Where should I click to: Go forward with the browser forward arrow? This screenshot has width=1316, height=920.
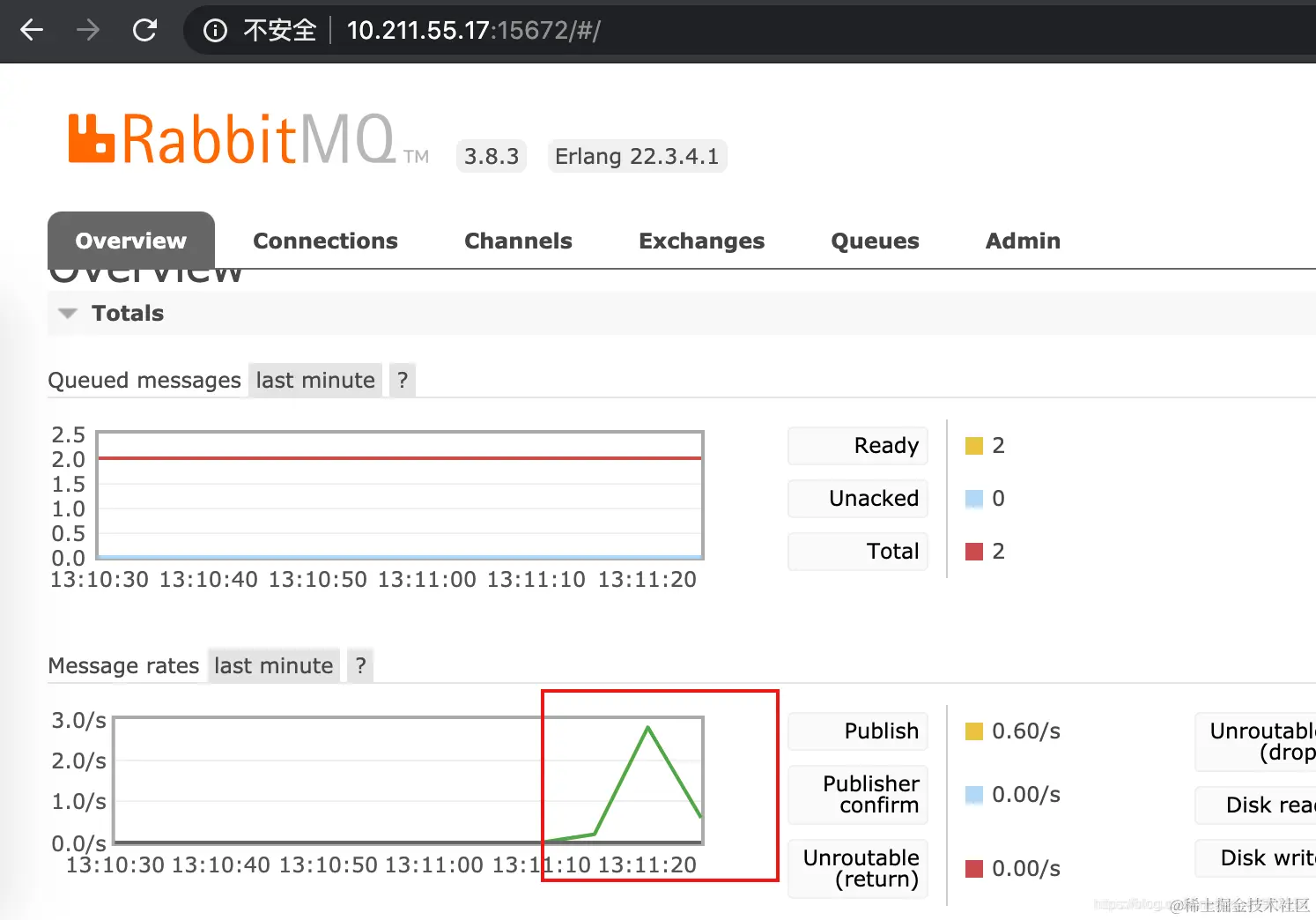point(88,30)
